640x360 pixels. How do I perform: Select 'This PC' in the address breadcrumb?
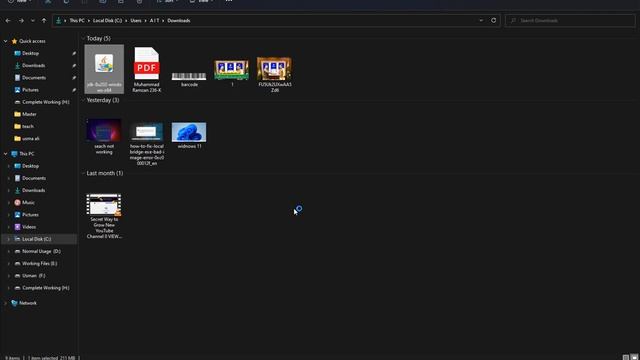(77, 20)
